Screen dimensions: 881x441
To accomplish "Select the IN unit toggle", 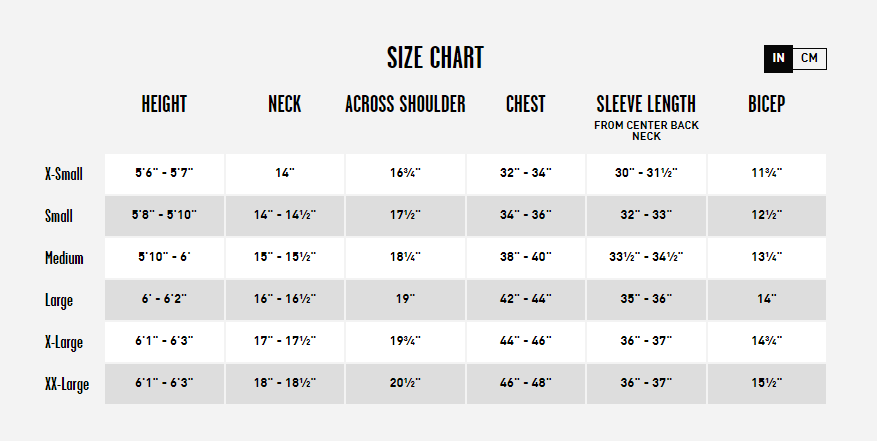I will [778, 58].
